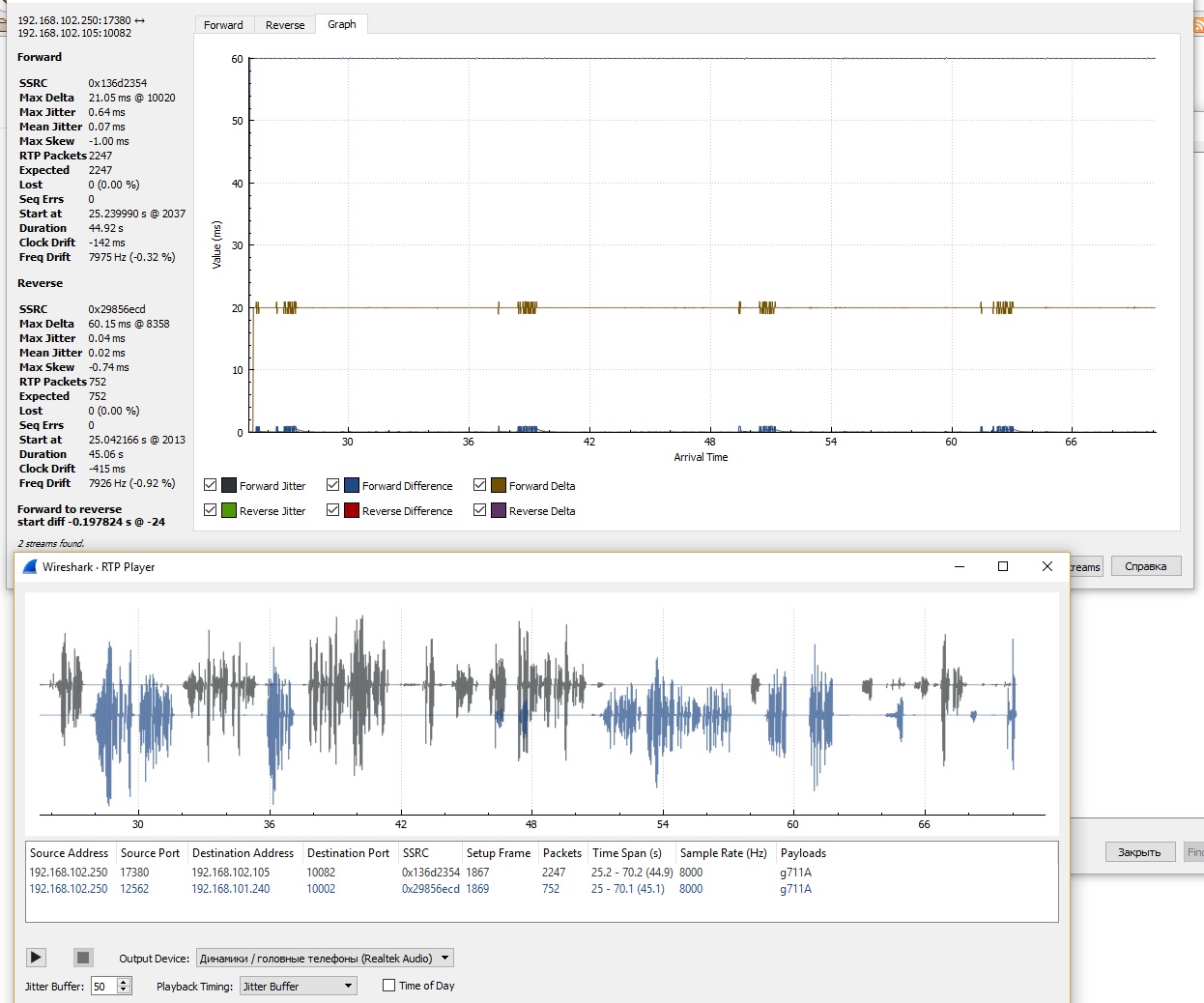
Task: Enable the Time of Day checkbox
Action: [x=389, y=986]
